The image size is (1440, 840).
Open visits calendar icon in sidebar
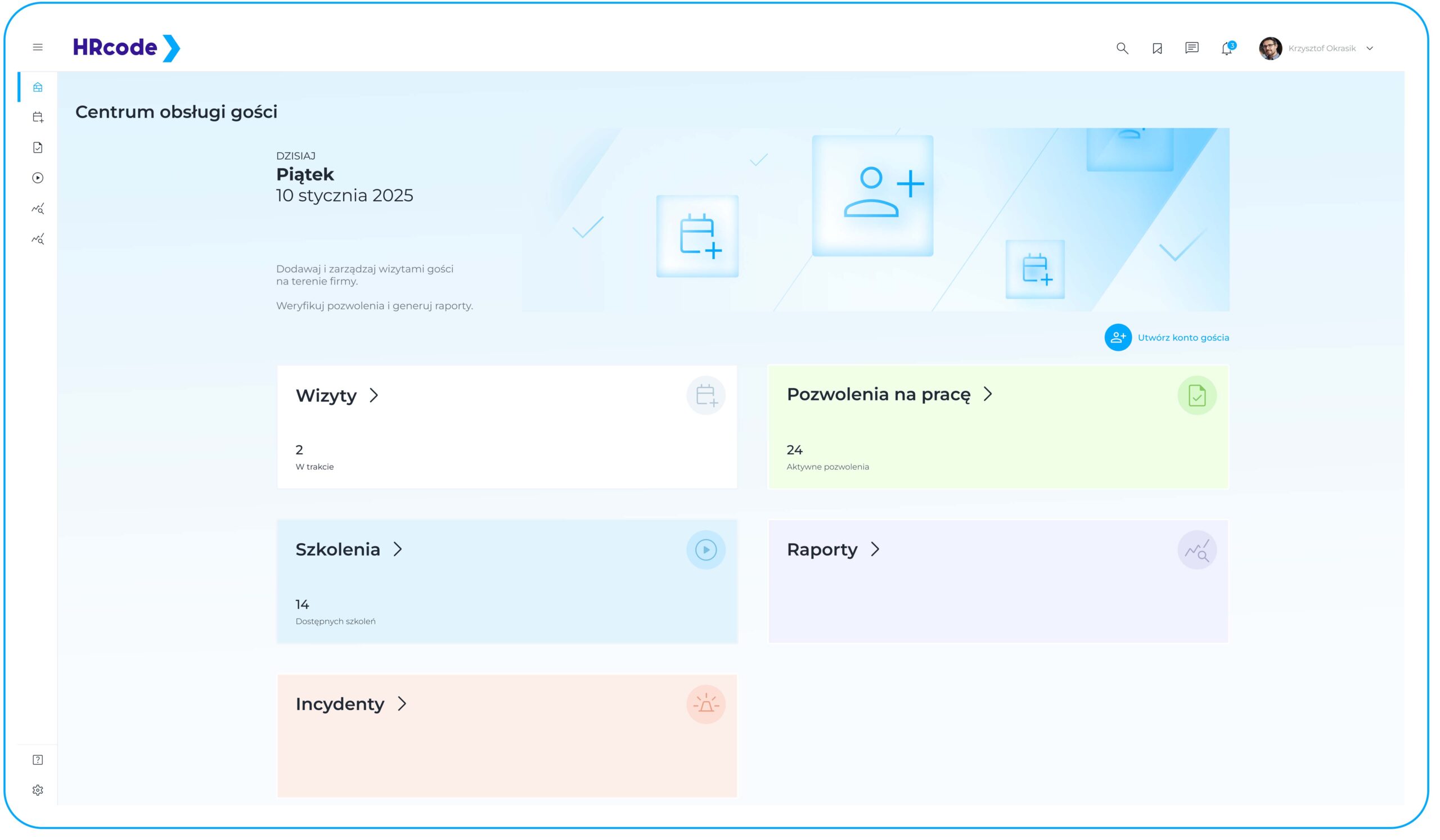click(38, 118)
